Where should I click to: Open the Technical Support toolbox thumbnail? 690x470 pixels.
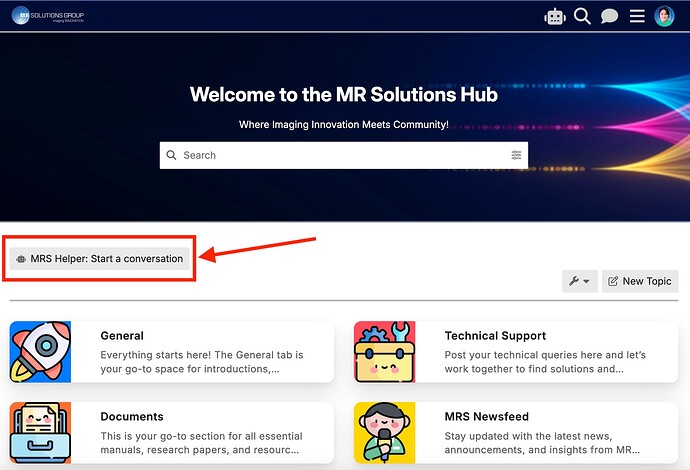[x=385, y=352]
